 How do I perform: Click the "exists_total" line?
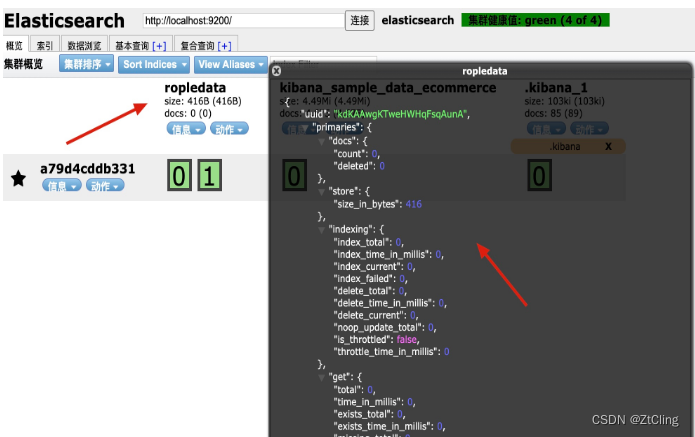[369, 414]
